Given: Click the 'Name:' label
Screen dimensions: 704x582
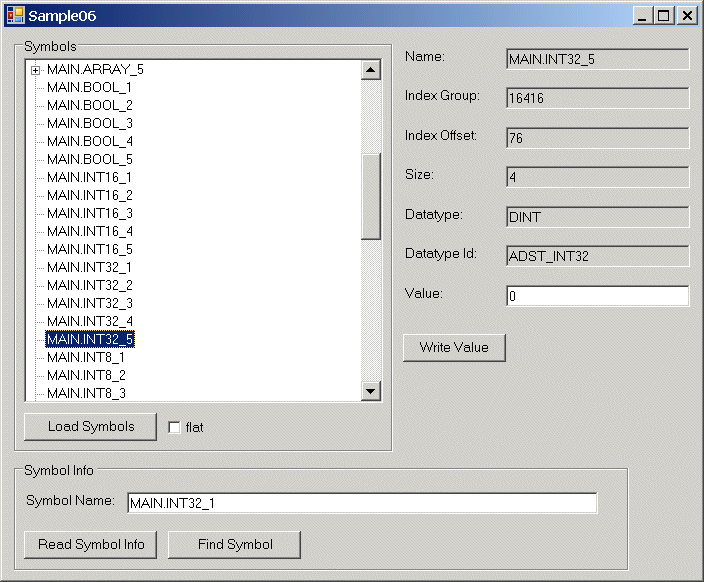Looking at the screenshot, I should click(x=424, y=57).
